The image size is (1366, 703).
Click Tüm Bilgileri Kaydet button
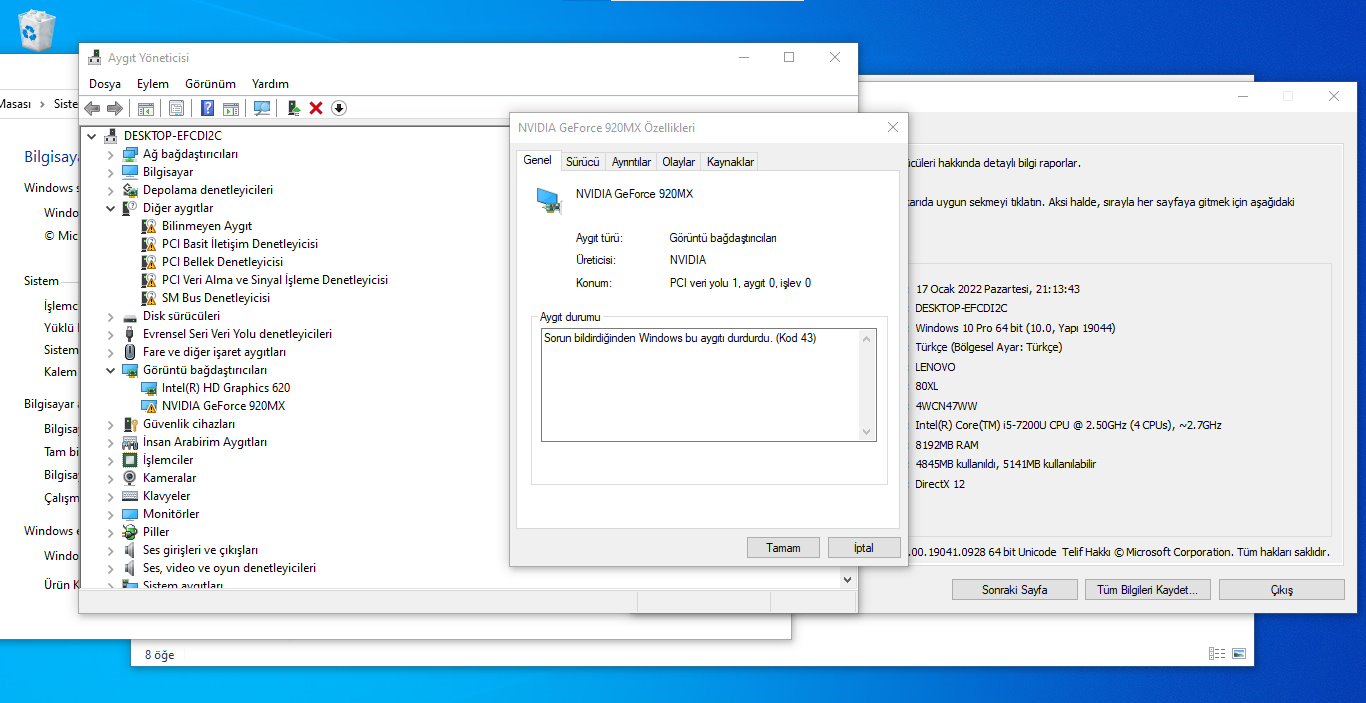[1147, 590]
